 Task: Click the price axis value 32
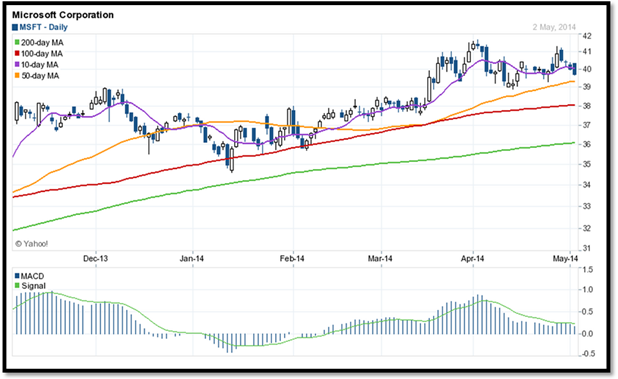coord(587,229)
